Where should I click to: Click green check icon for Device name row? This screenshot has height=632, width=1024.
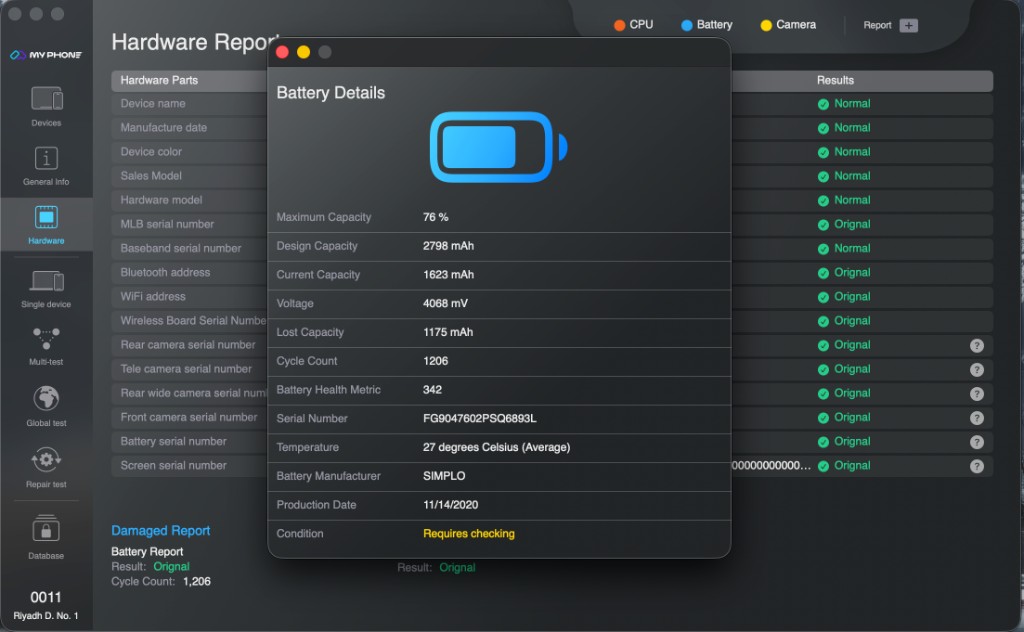[x=823, y=104]
